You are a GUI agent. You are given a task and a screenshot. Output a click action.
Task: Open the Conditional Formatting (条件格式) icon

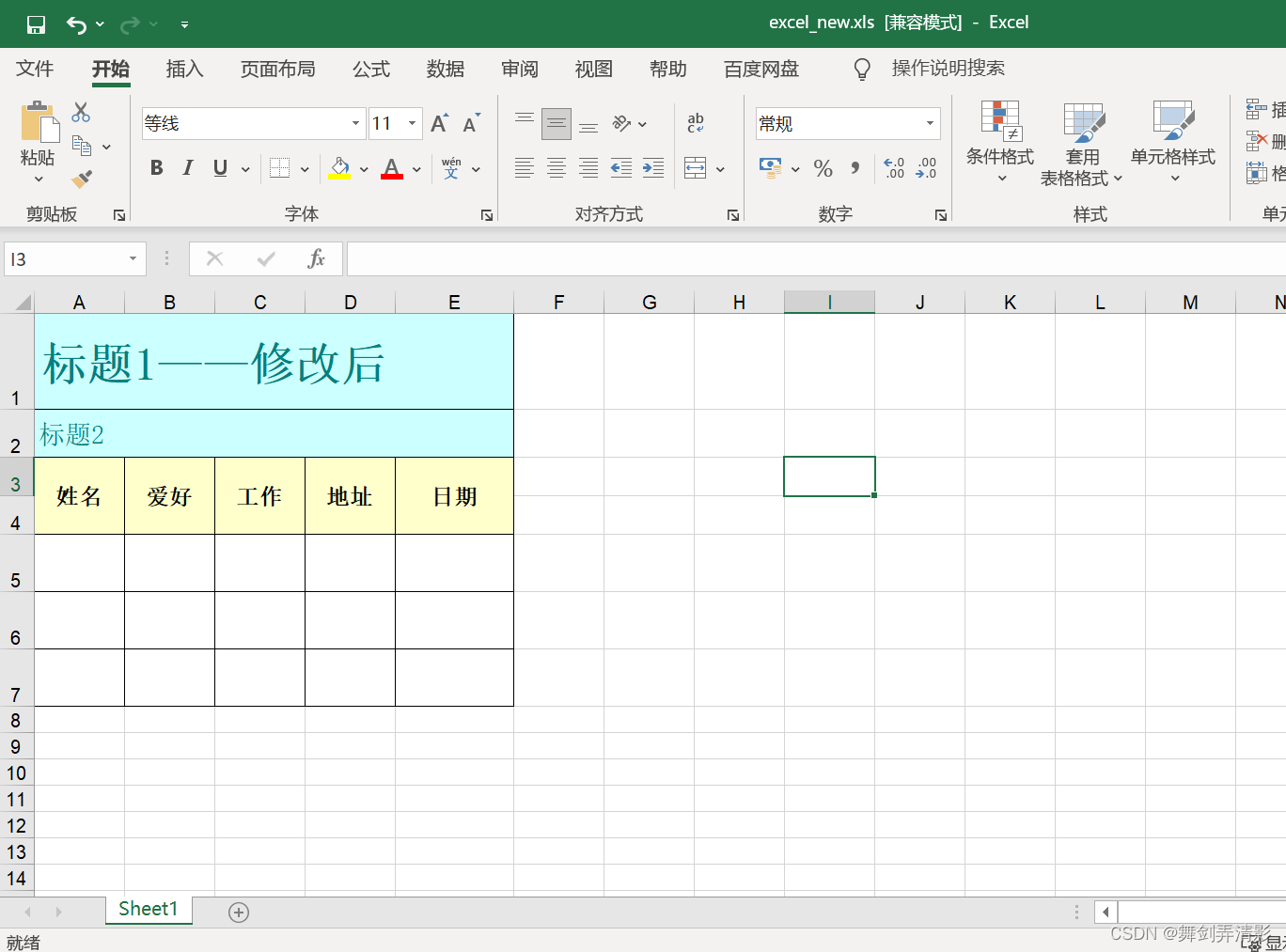[x=1000, y=141]
